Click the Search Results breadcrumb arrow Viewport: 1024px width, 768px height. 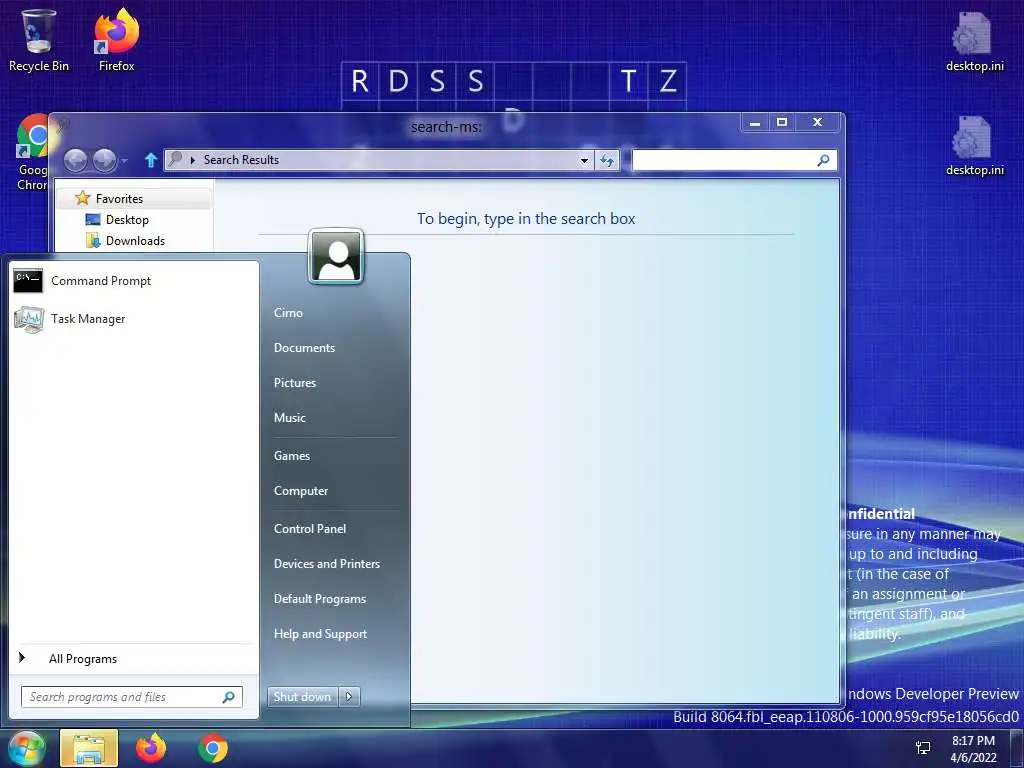click(193, 160)
